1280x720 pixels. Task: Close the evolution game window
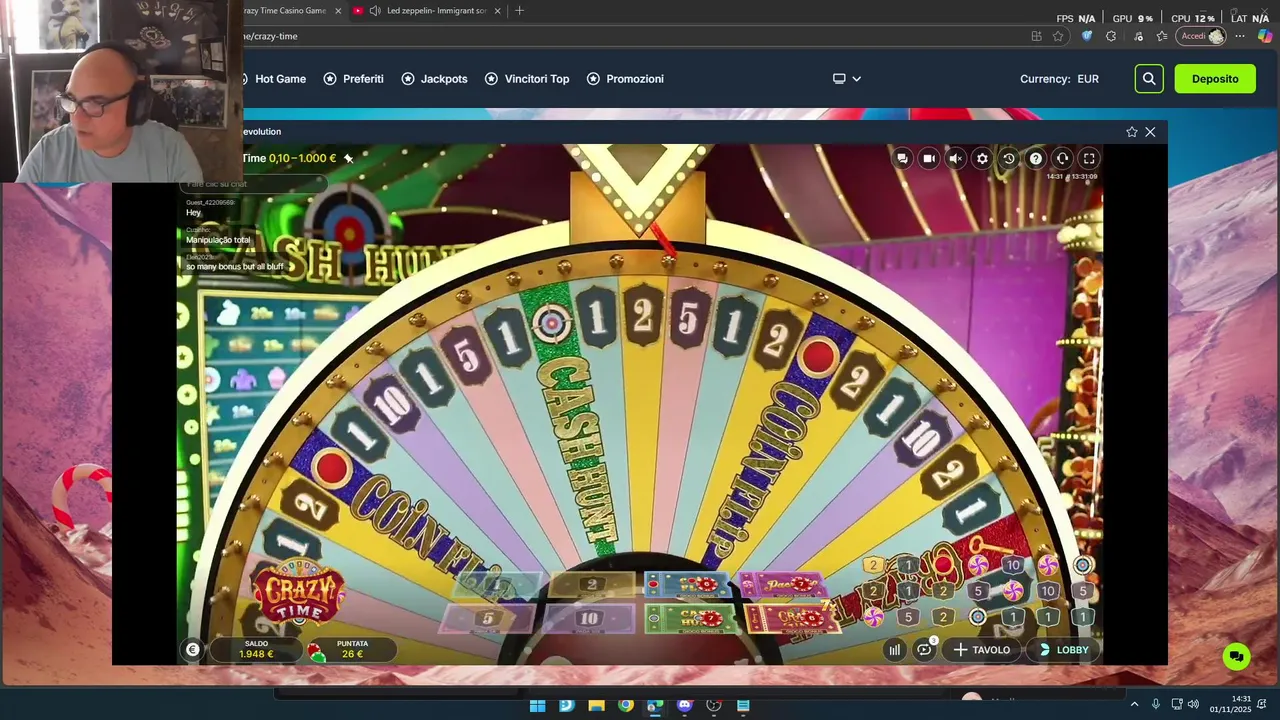pyautogui.click(x=1150, y=132)
